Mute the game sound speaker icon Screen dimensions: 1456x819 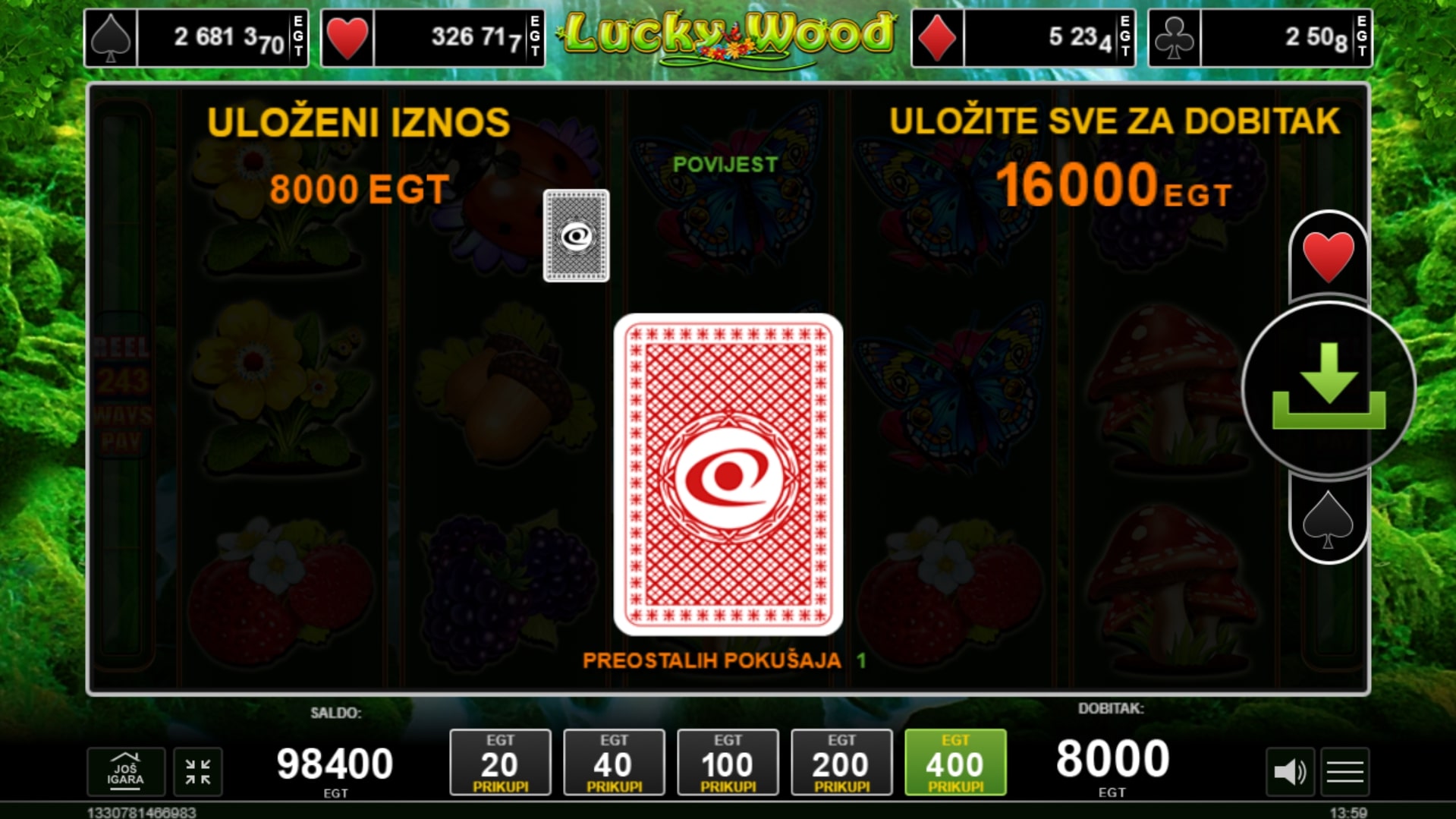pos(1289,772)
